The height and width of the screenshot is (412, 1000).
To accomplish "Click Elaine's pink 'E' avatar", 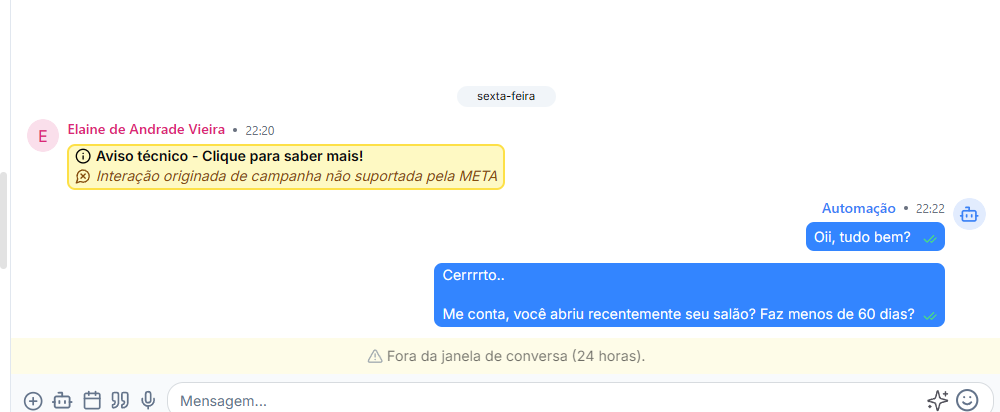I will tap(43, 136).
